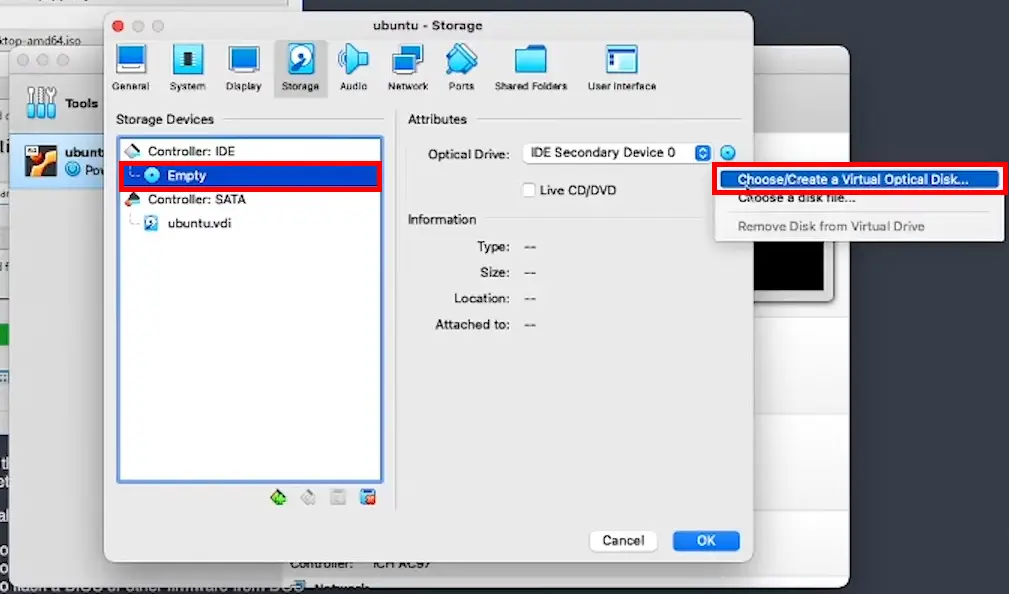Open Tools in the VirtualBox Manager window
1009x594 pixels.
61,103
